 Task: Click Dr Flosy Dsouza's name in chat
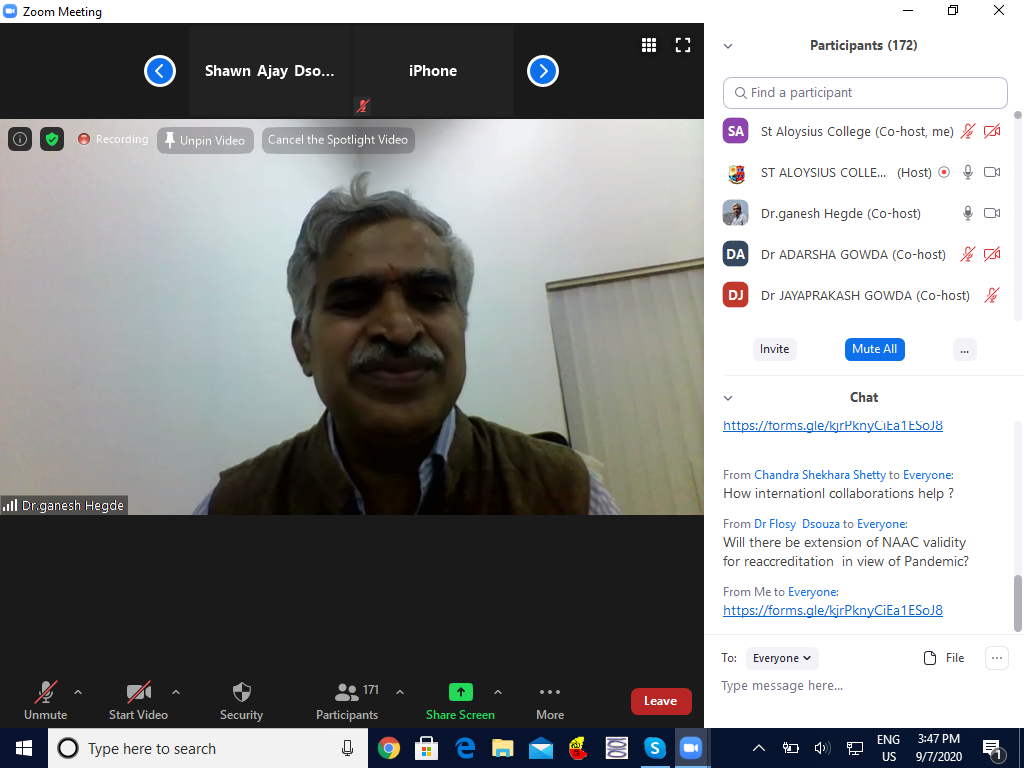(797, 524)
